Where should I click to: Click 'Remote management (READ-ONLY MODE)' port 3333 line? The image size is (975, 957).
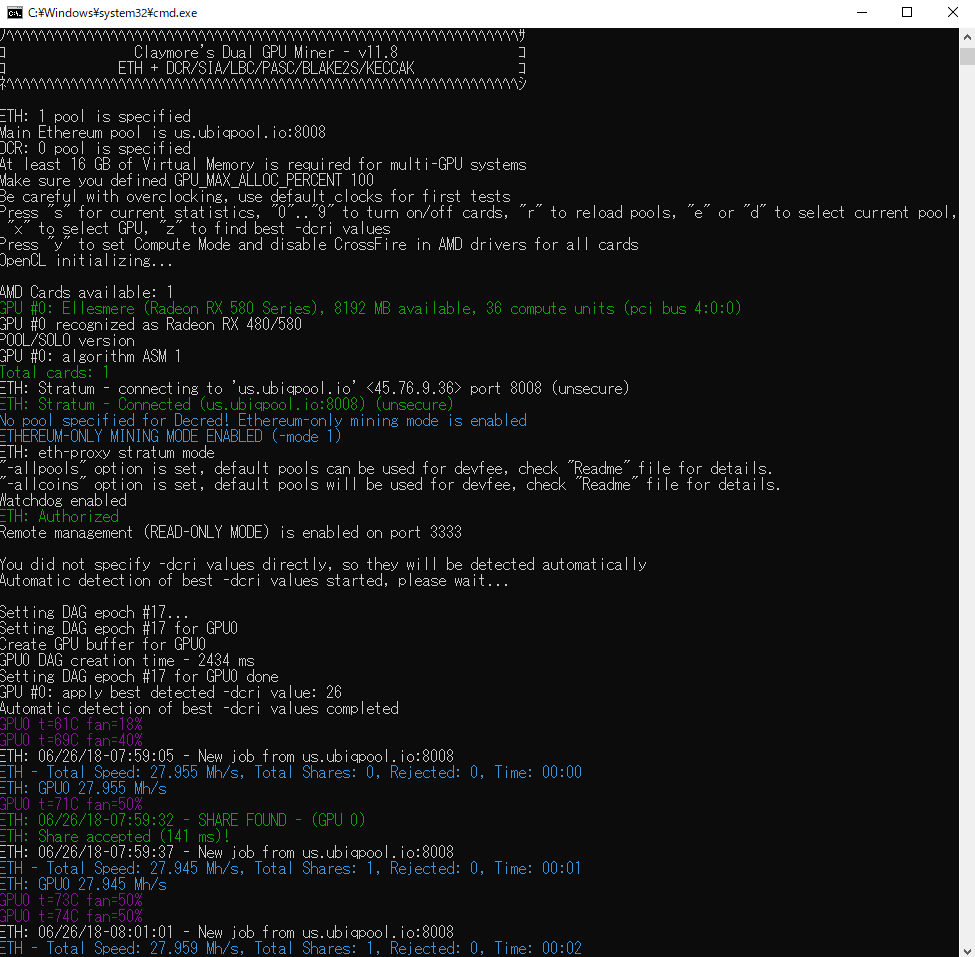pyautogui.click(x=231, y=533)
